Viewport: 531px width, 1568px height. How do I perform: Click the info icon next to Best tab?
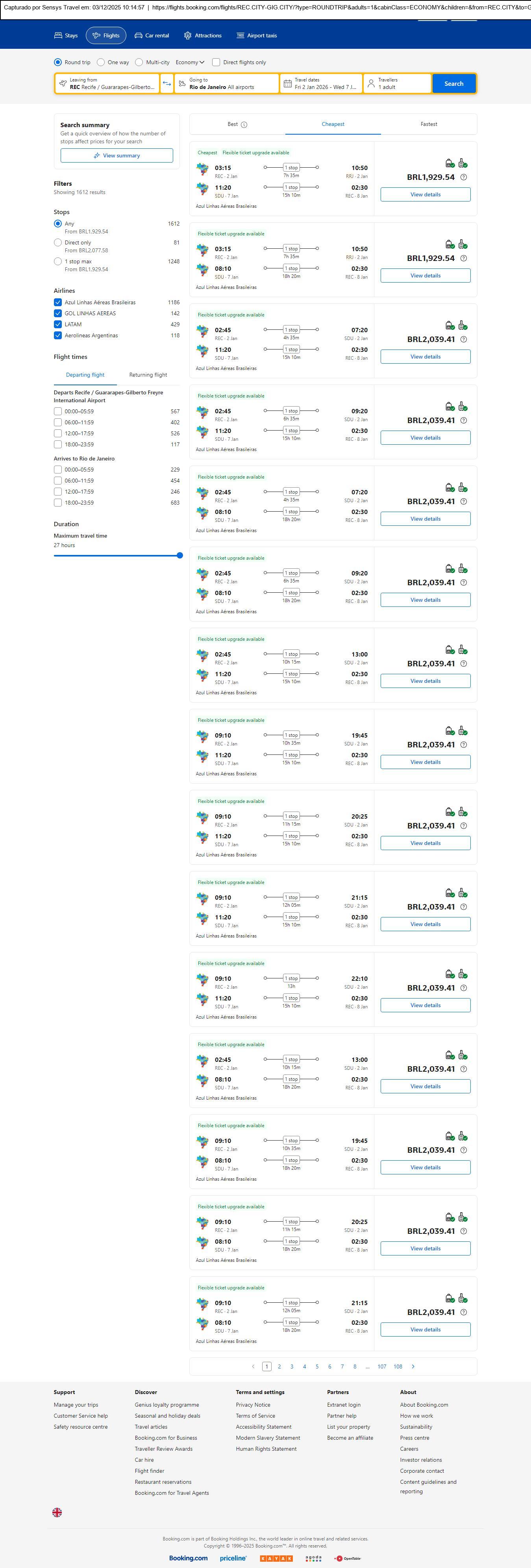click(244, 125)
